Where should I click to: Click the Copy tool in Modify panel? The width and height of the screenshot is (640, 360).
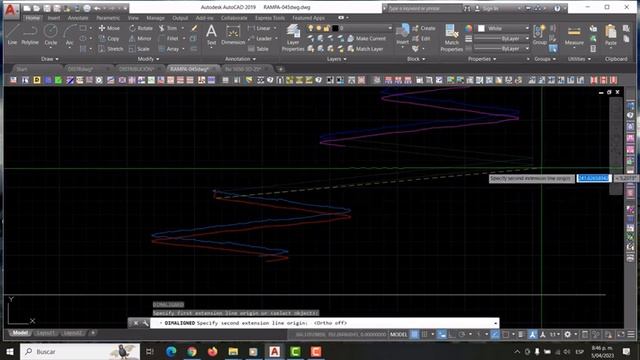[x=109, y=38]
